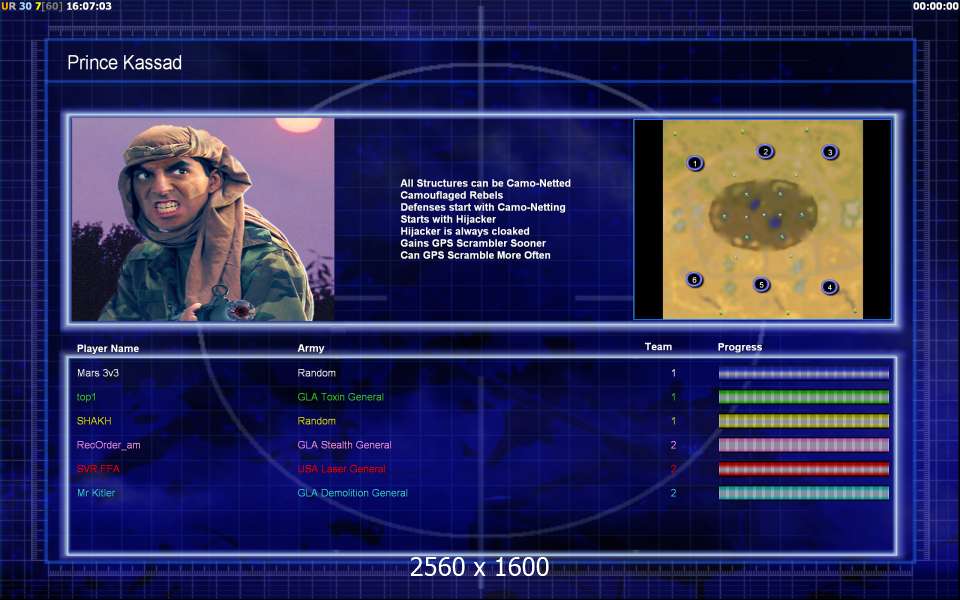Select start position 6 on the map
This screenshot has height=600, width=960.
[694, 280]
